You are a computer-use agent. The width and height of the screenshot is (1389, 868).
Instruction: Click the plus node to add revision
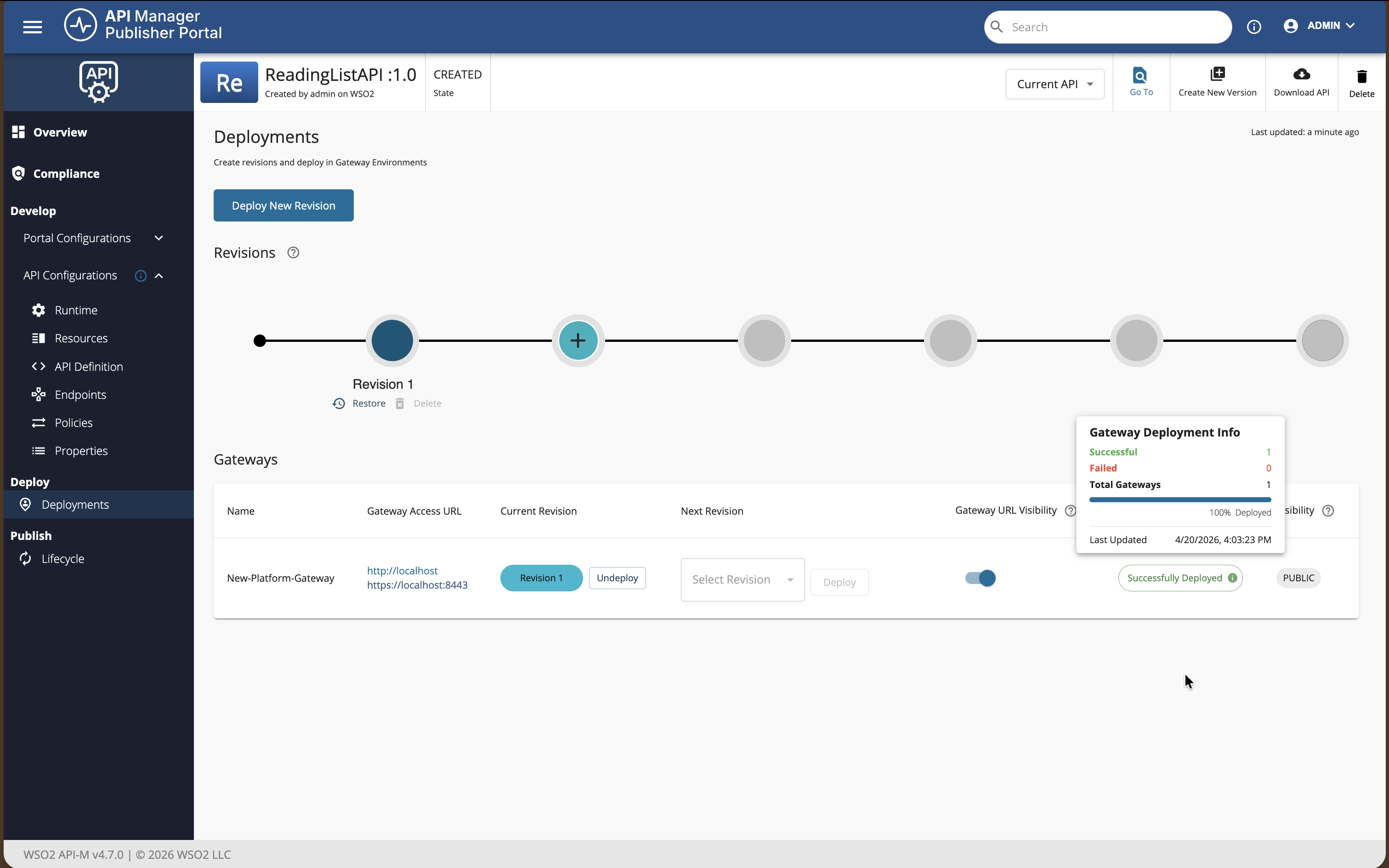[578, 340]
